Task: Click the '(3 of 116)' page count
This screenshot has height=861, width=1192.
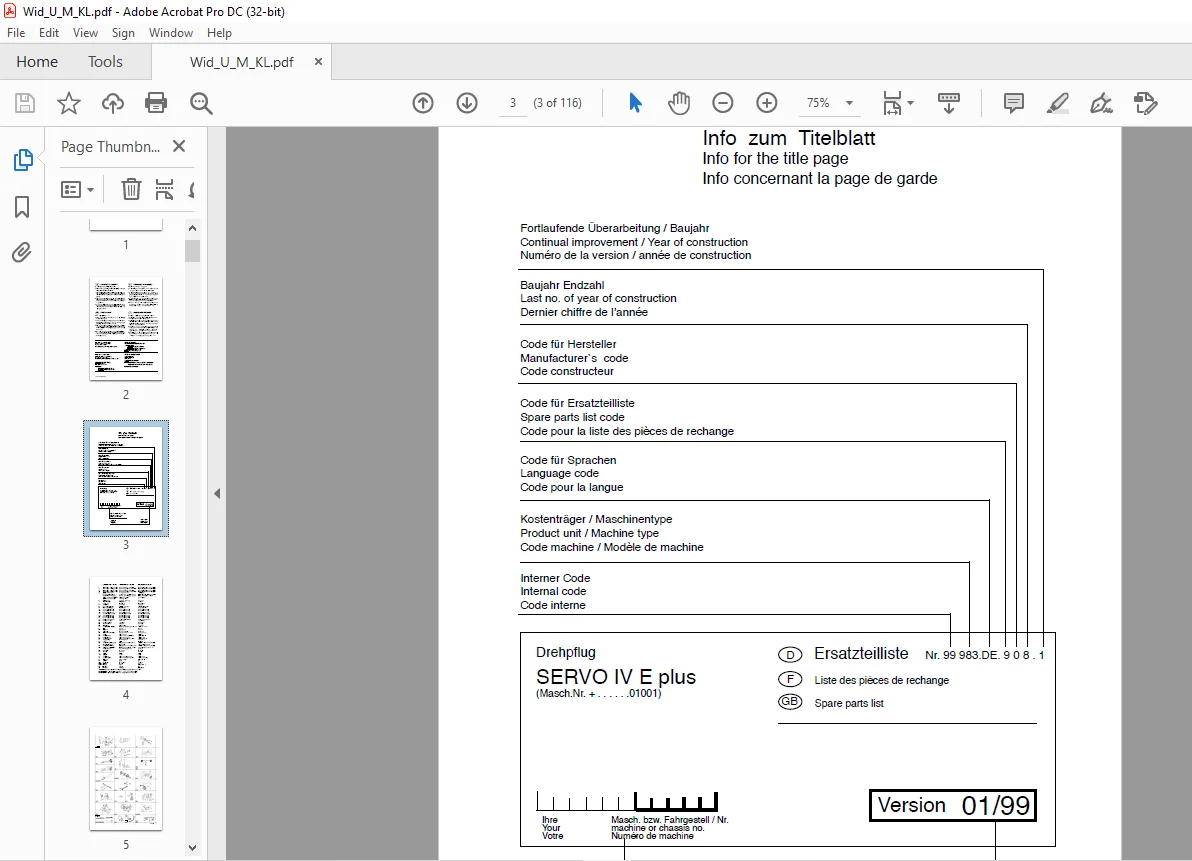Action: coord(557,103)
